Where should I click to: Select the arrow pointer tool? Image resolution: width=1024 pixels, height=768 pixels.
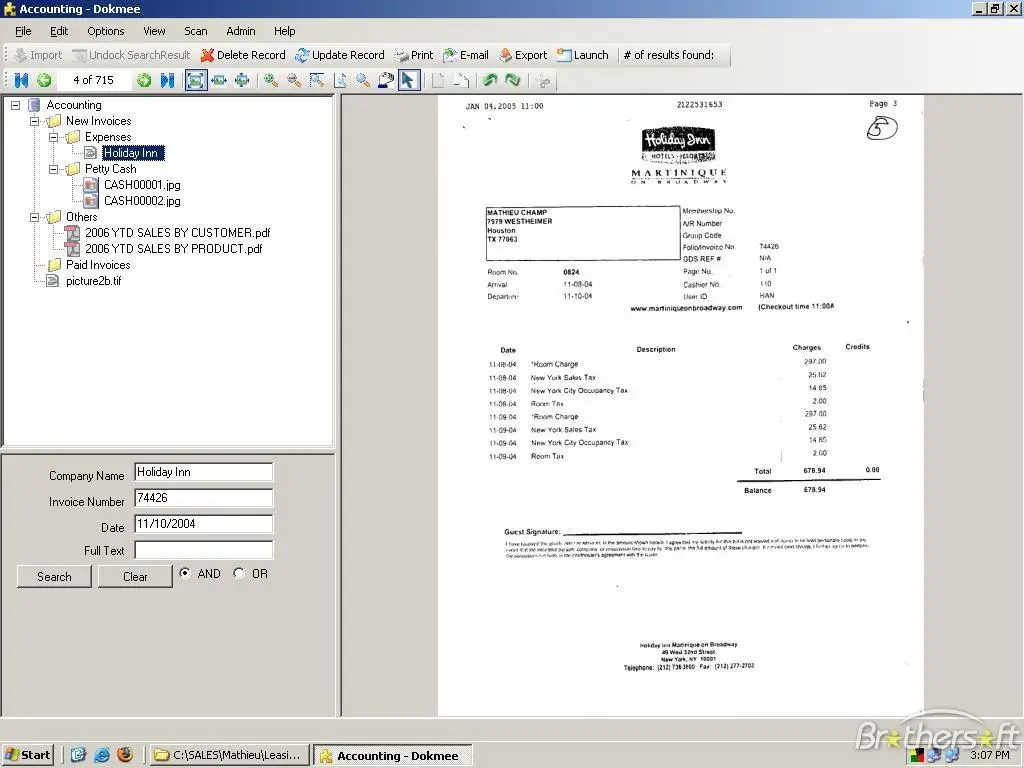click(x=409, y=80)
